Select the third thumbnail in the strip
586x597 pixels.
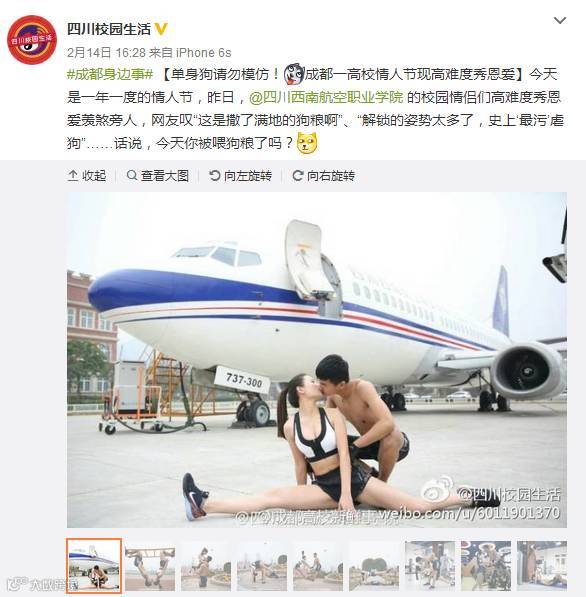(206, 565)
